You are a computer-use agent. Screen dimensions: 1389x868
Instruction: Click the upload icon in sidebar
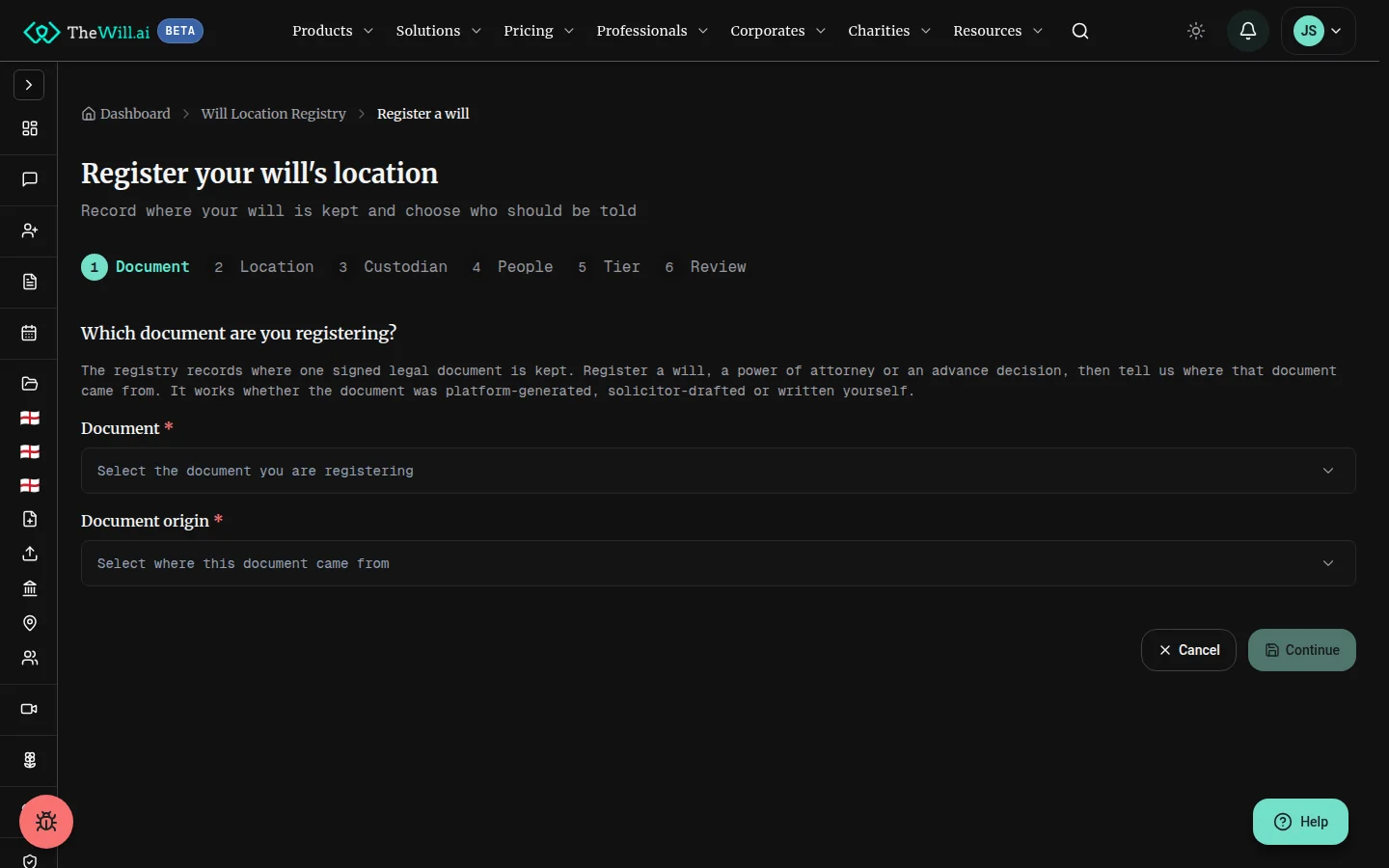[x=30, y=554]
